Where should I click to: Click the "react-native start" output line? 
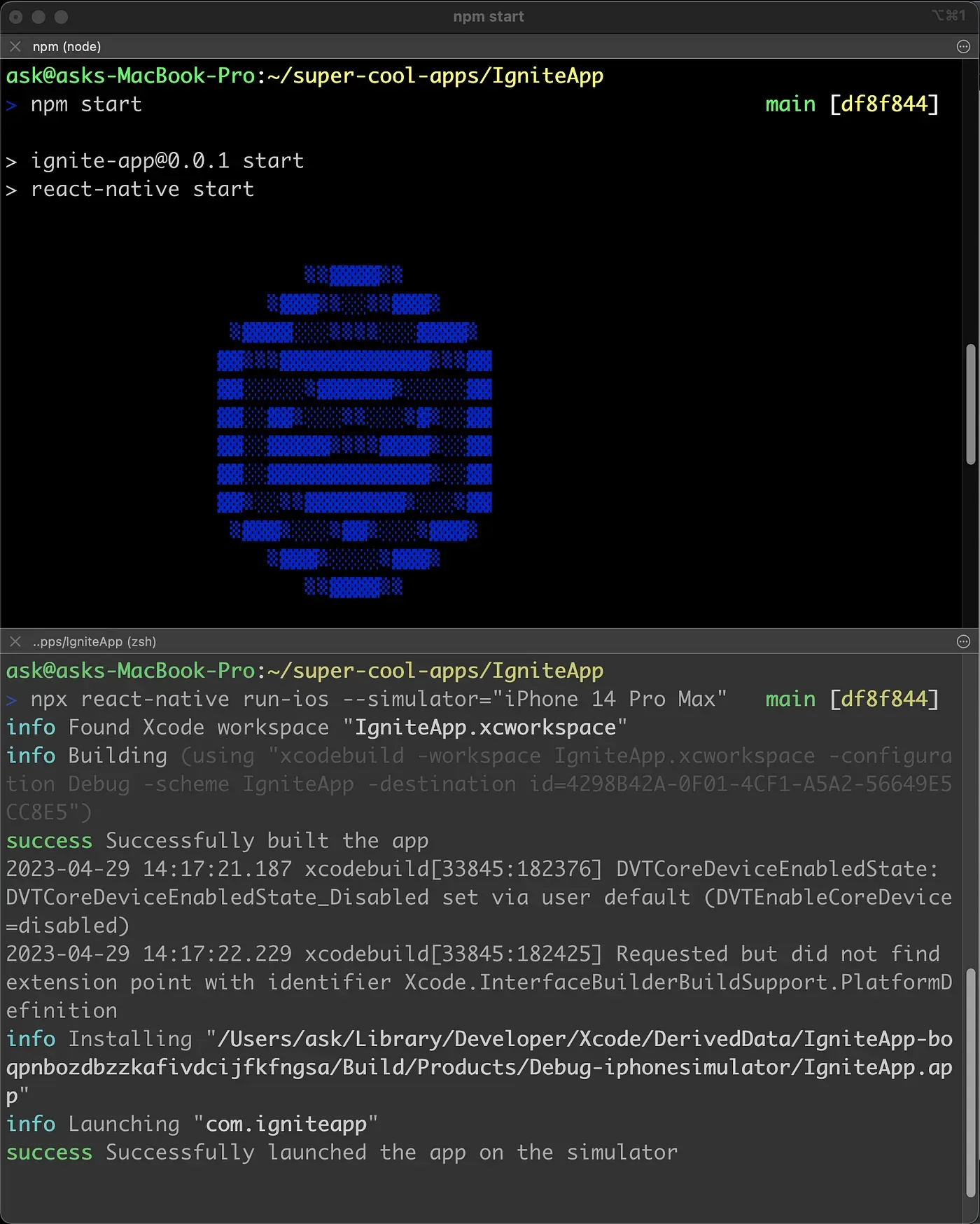pyautogui.click(x=142, y=189)
